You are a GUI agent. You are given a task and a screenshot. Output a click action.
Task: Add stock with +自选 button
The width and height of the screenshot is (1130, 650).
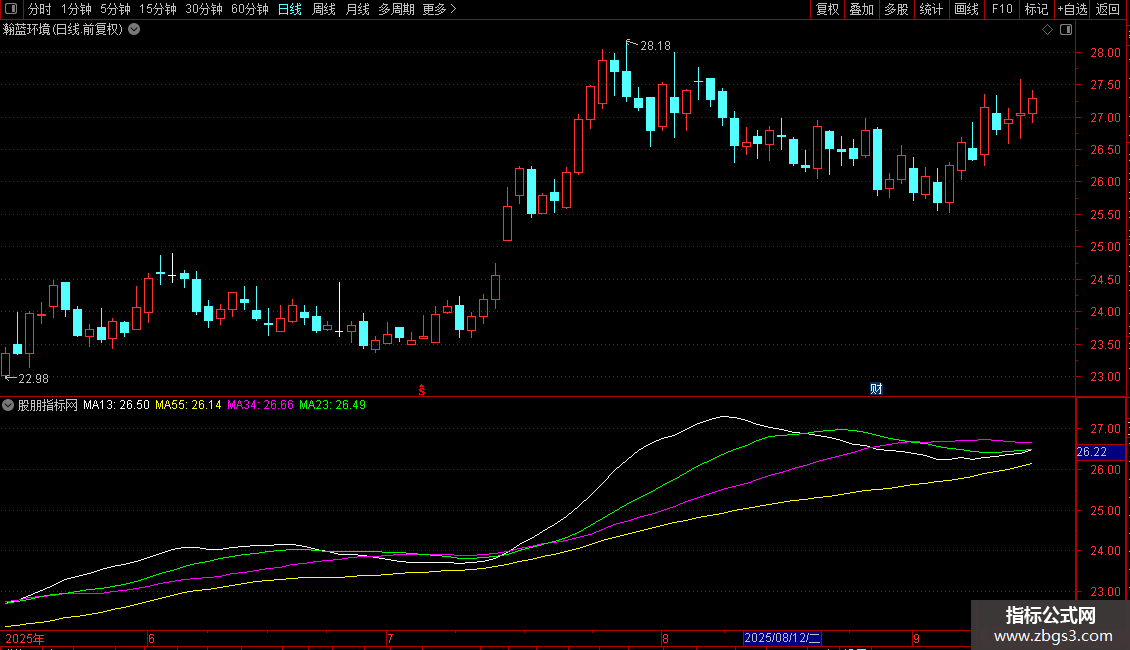1072,9
